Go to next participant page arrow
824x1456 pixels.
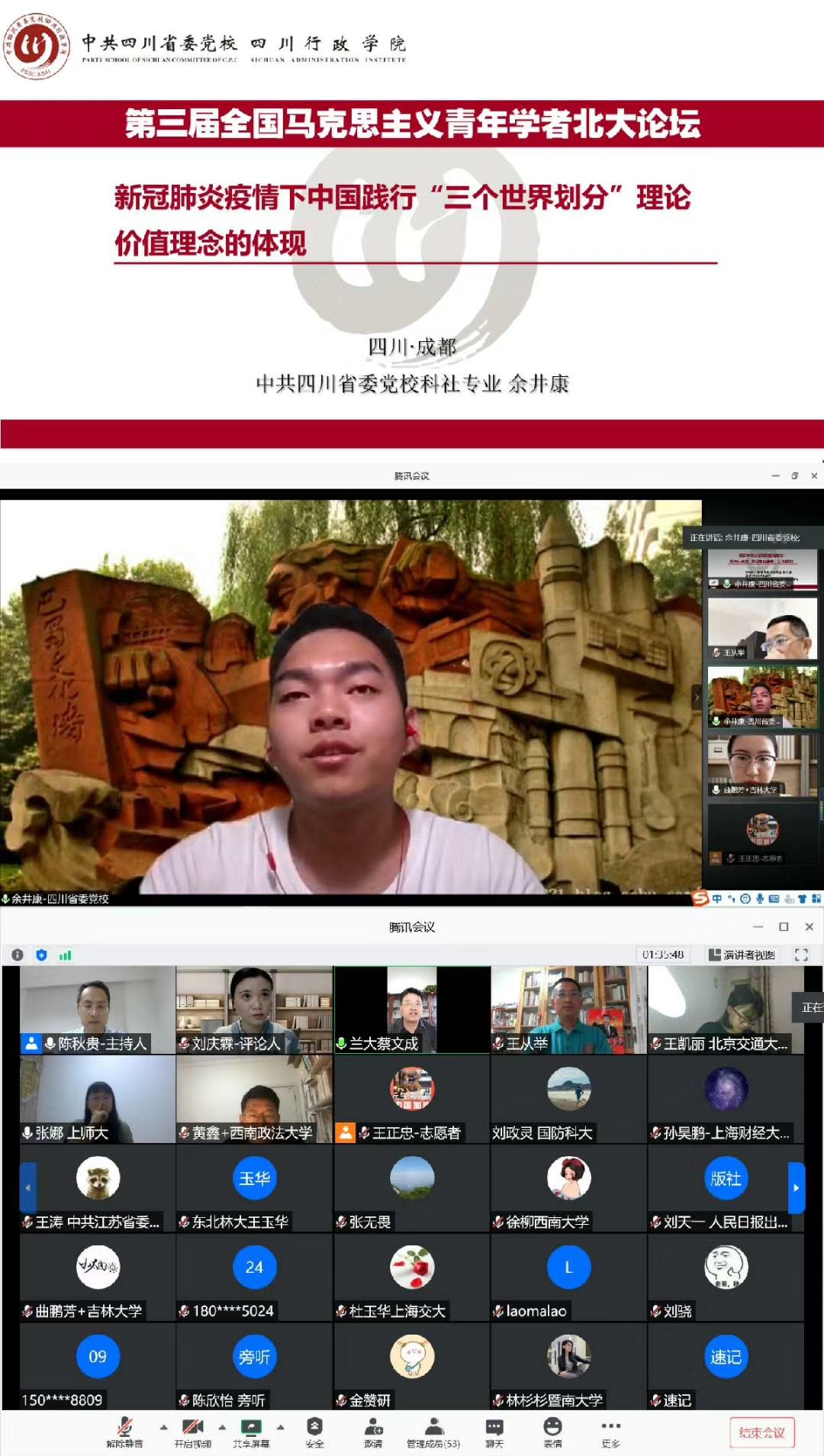pos(796,1187)
